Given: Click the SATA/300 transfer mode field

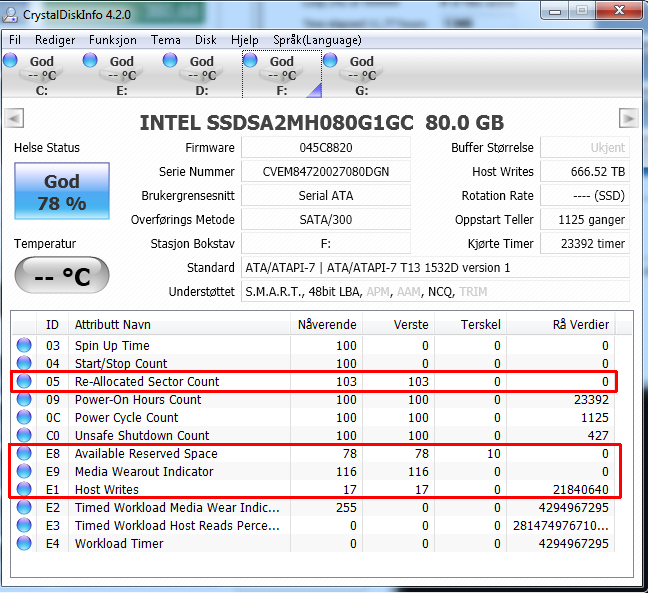Looking at the screenshot, I should pos(326,219).
